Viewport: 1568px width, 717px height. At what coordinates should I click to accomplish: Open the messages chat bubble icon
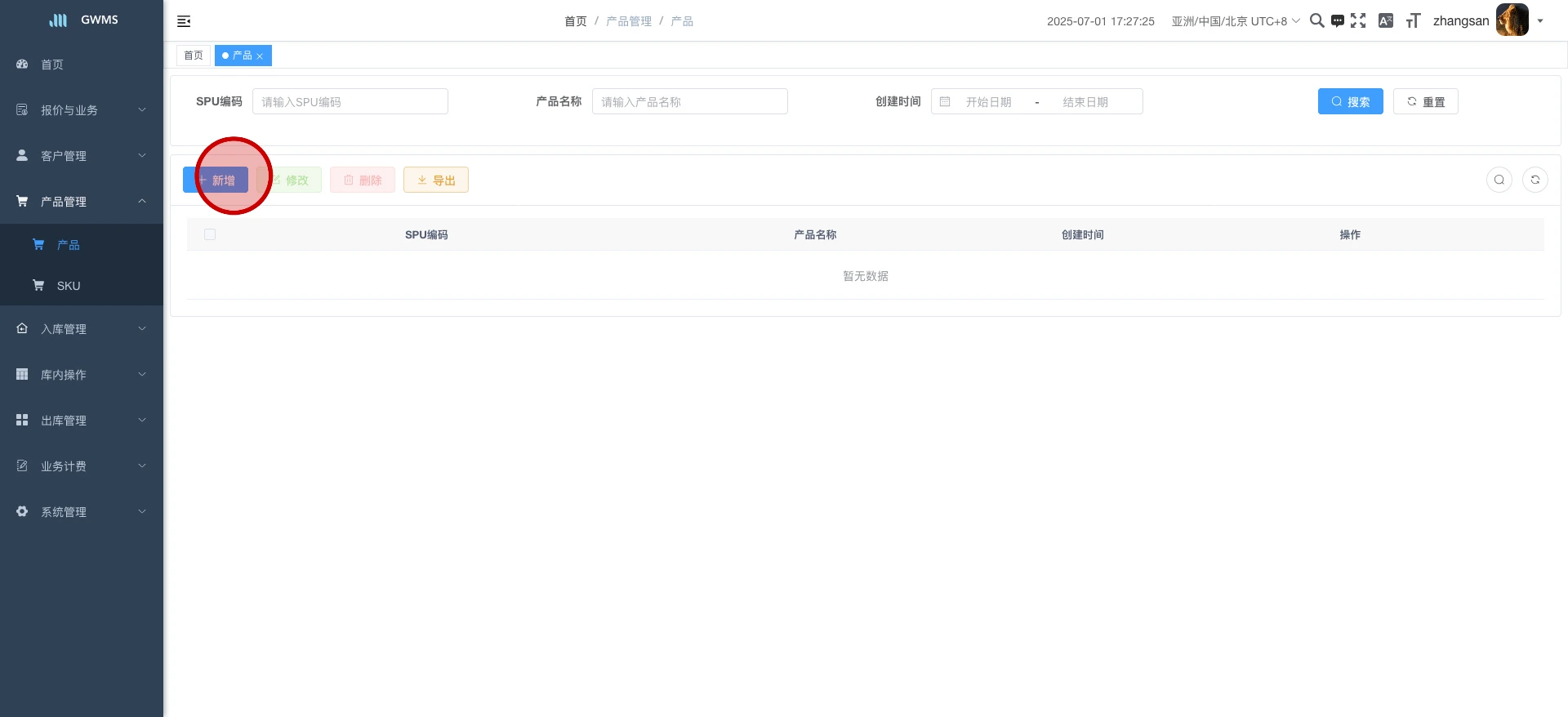coord(1338,21)
